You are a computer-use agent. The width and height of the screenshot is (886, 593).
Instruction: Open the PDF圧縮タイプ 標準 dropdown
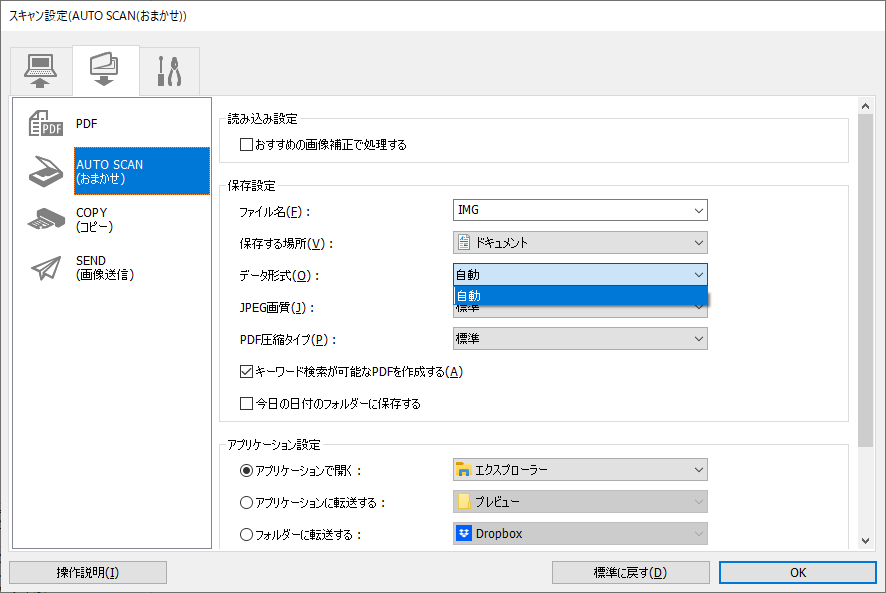click(x=580, y=339)
